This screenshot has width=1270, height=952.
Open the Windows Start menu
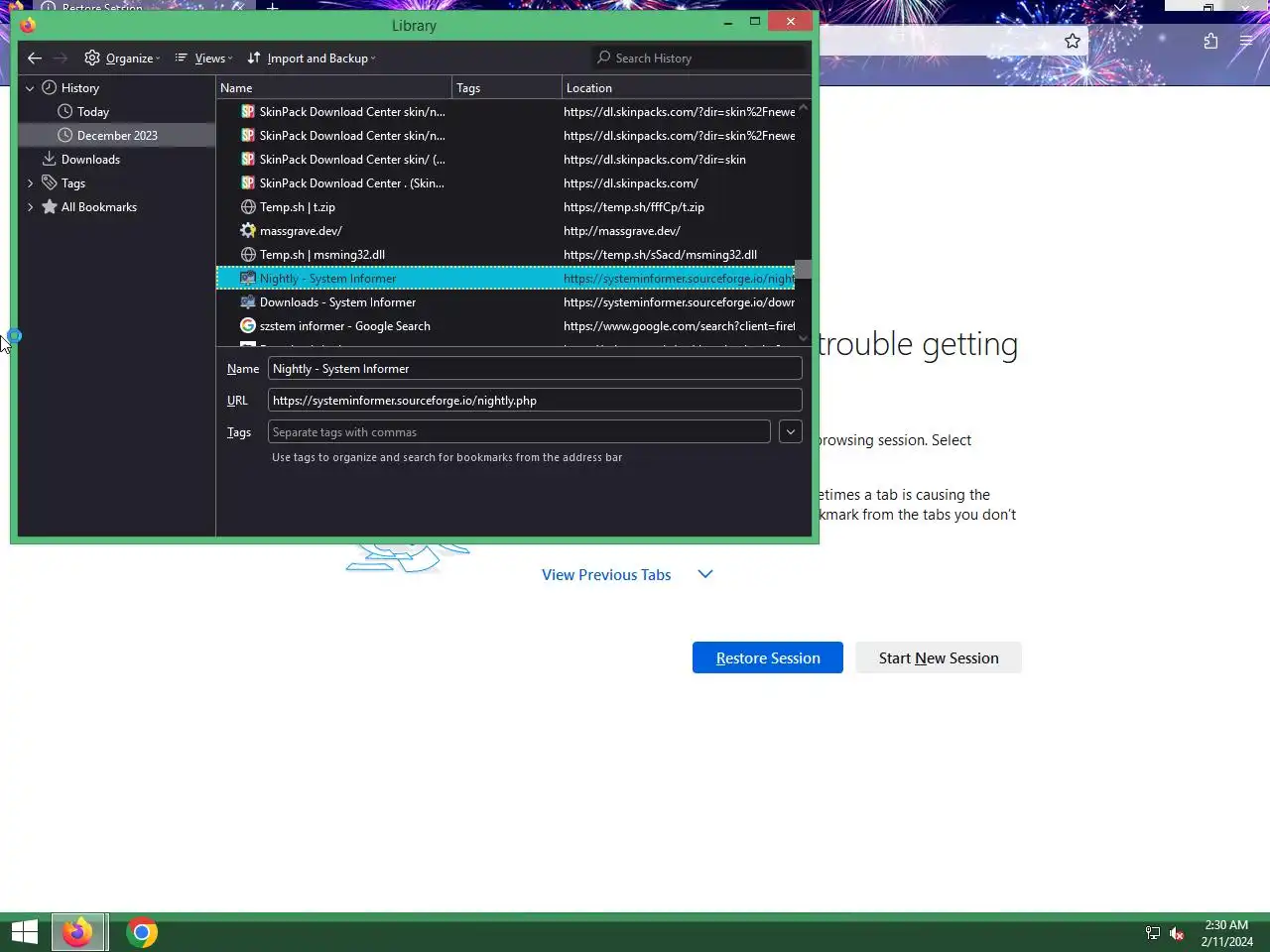[25, 932]
